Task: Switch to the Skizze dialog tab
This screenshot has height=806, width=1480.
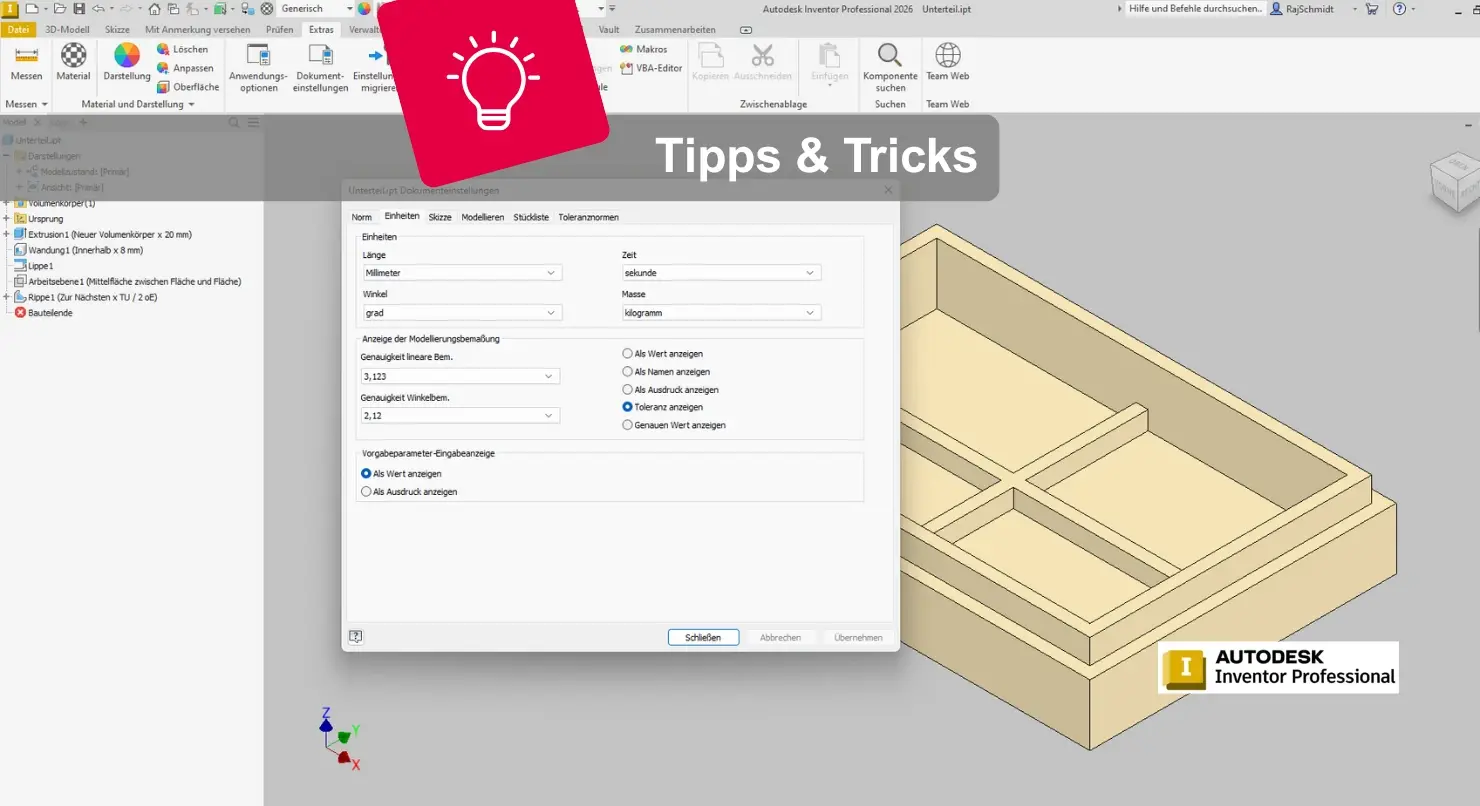Action: tap(440, 217)
